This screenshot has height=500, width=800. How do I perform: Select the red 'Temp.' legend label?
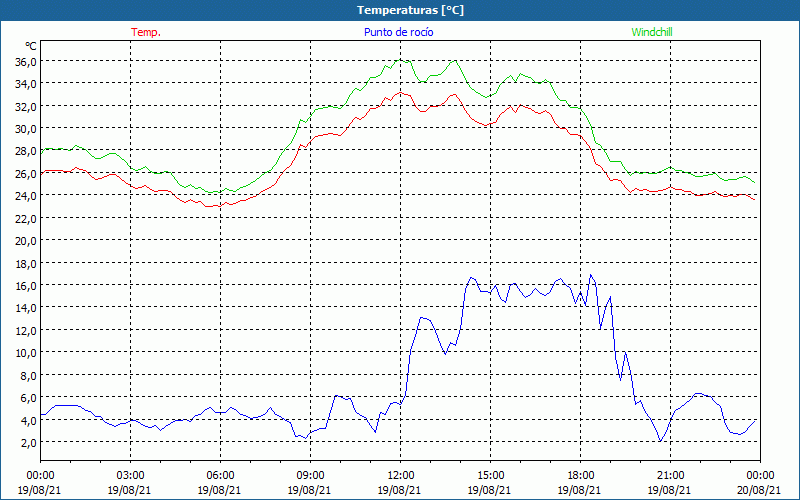[x=146, y=32]
